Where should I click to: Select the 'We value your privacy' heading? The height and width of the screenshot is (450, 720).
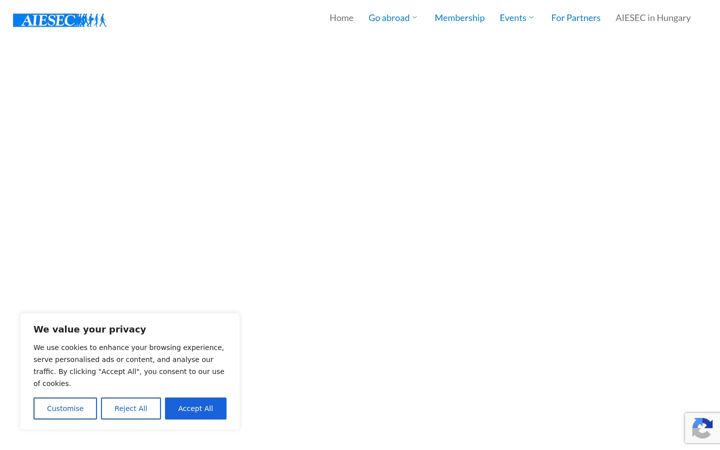[x=90, y=329]
